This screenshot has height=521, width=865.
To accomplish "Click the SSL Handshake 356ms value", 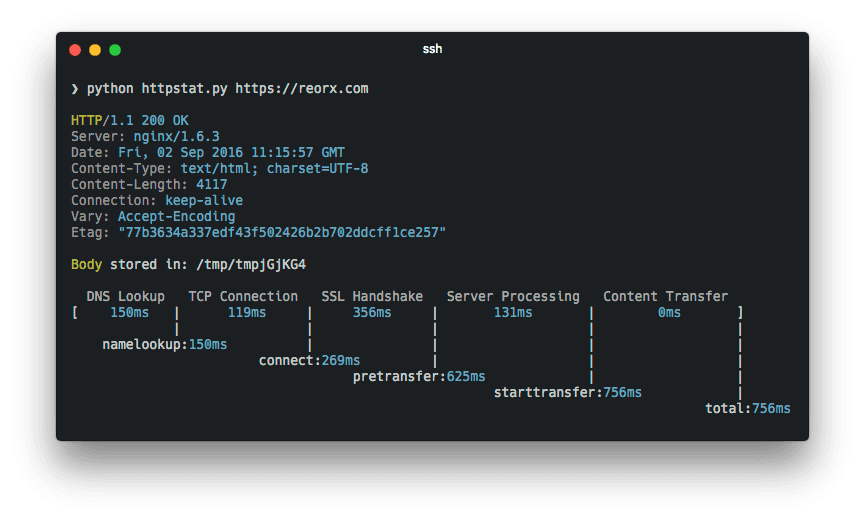I will [x=372, y=312].
